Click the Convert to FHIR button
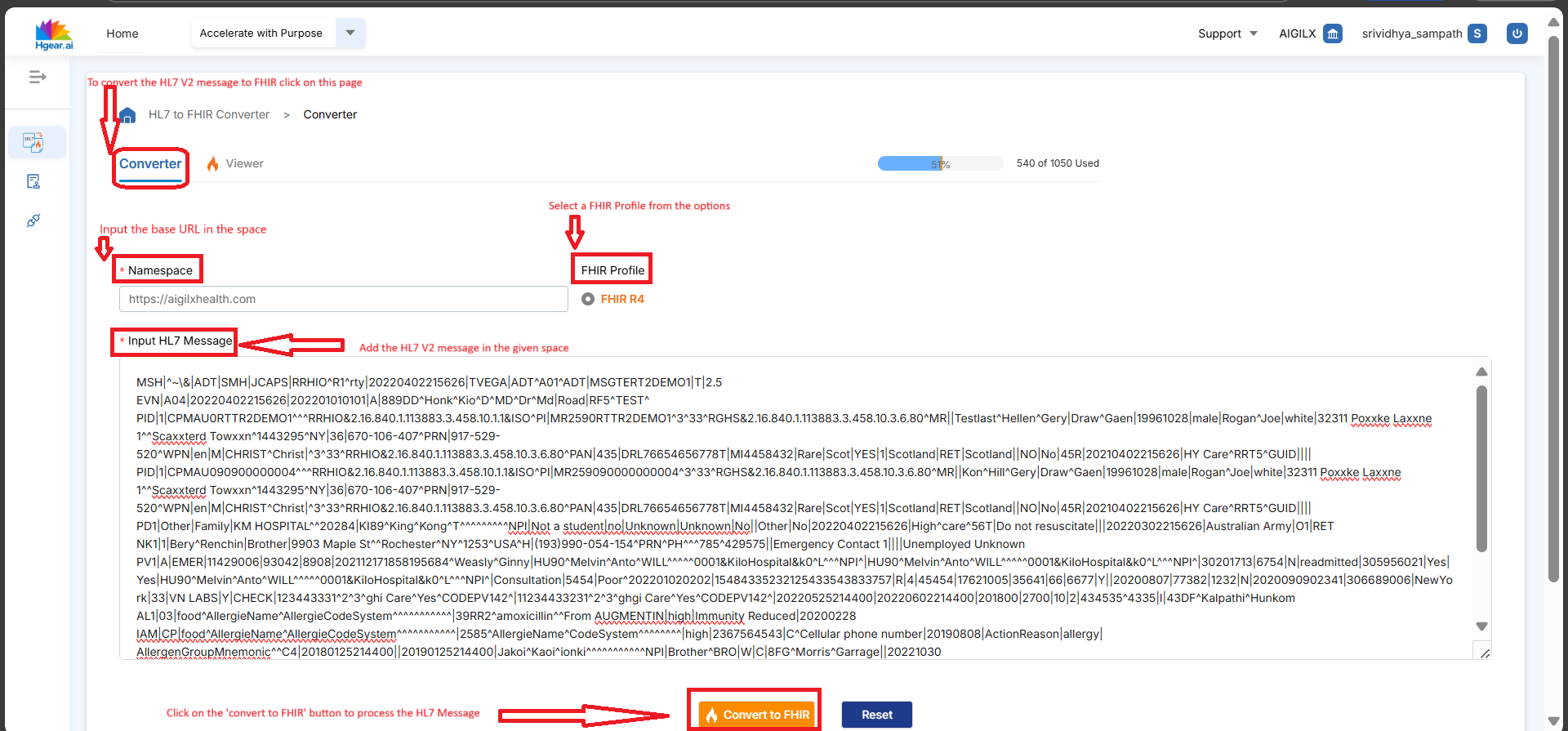The image size is (1568, 731). tap(757, 715)
